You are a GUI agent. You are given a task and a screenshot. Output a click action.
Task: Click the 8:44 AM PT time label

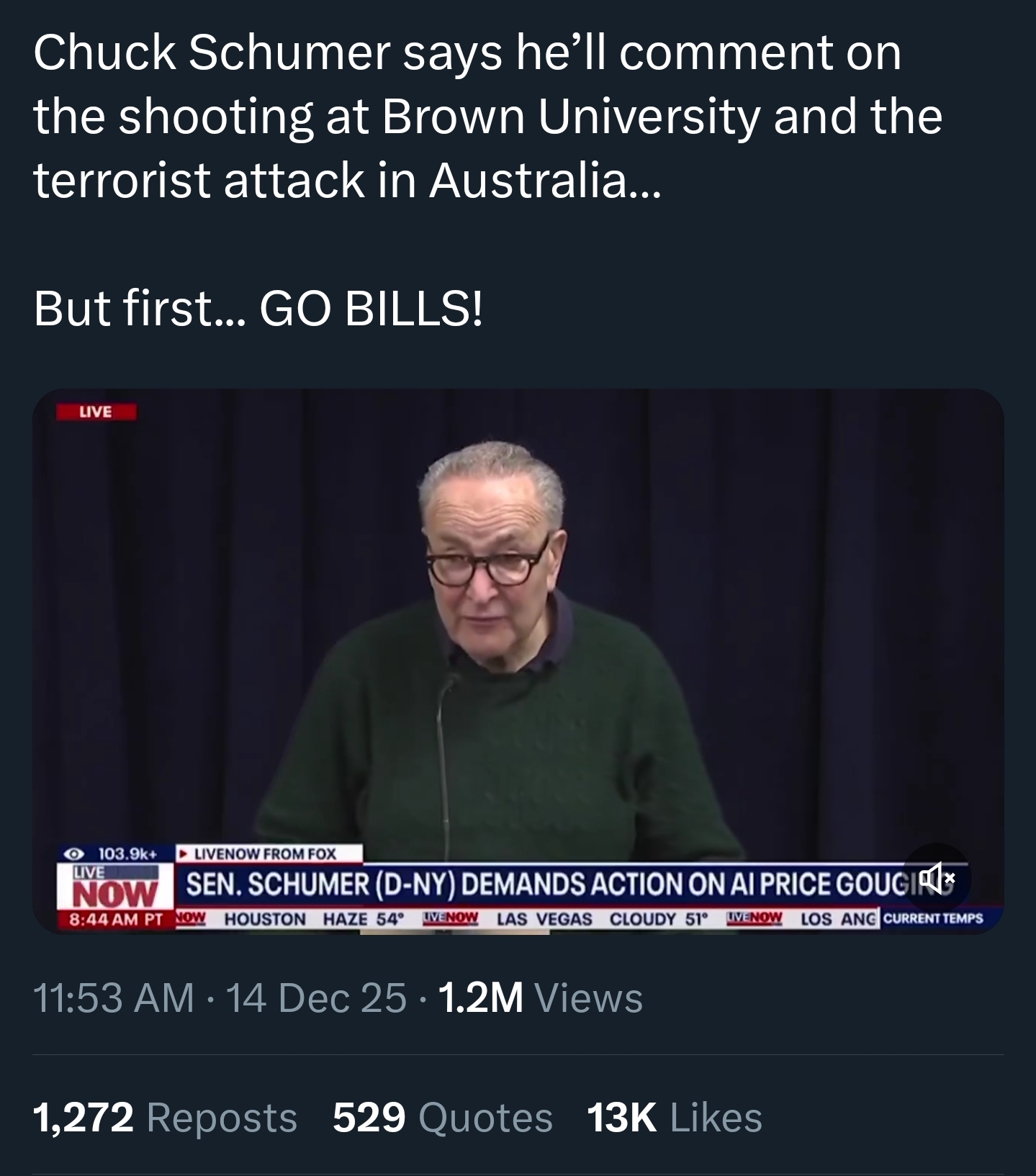tap(115, 919)
